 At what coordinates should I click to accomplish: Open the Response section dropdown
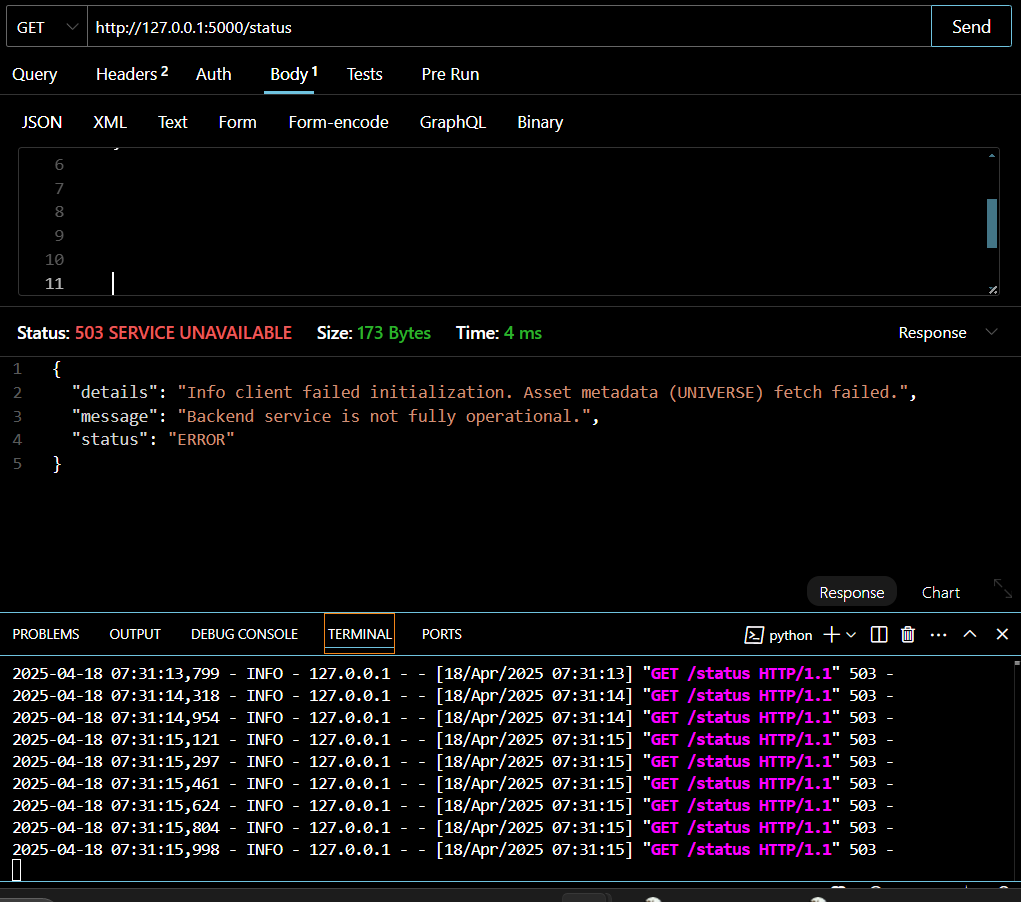coord(947,333)
